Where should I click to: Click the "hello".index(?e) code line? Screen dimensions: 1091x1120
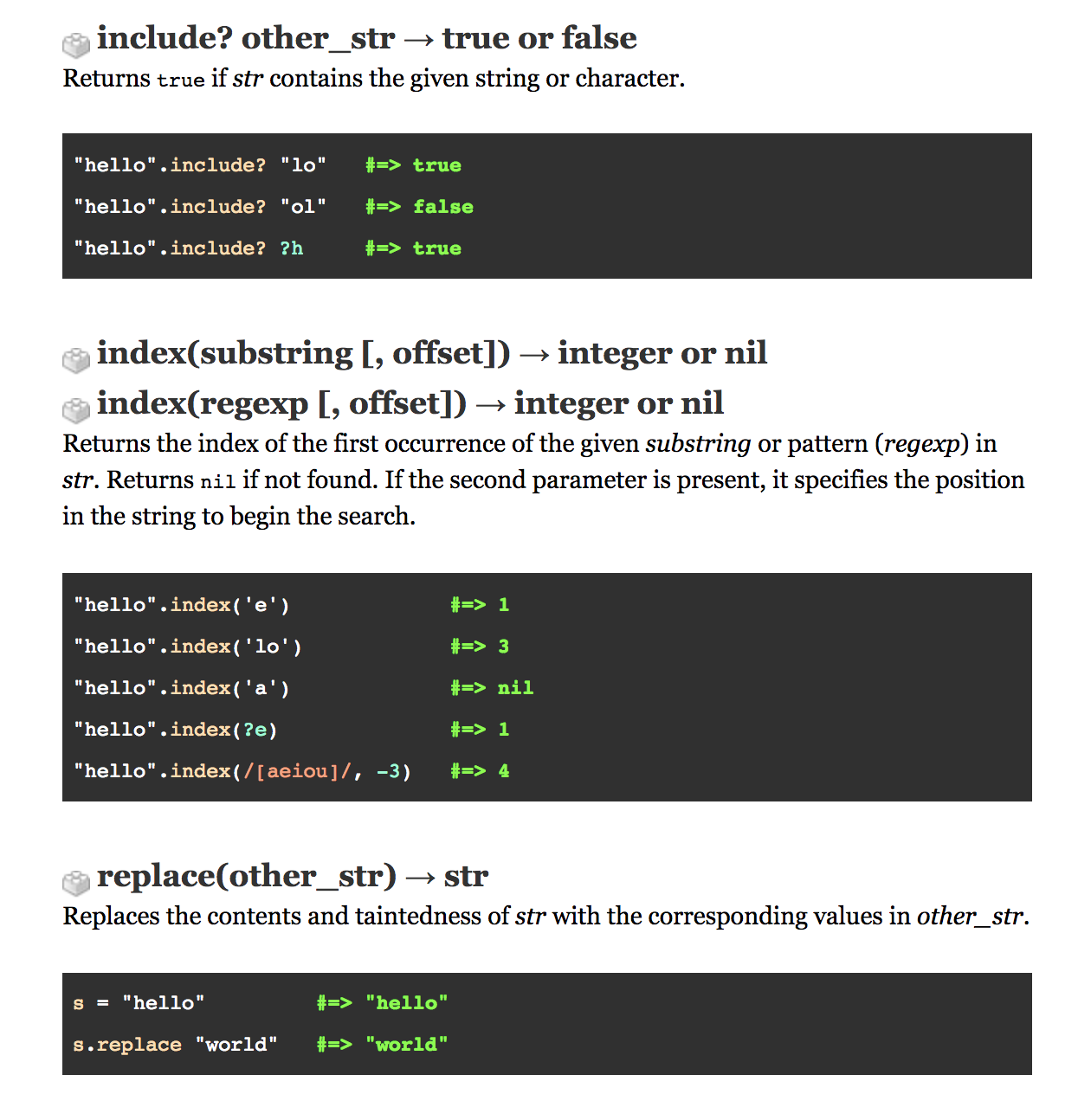[x=176, y=730]
